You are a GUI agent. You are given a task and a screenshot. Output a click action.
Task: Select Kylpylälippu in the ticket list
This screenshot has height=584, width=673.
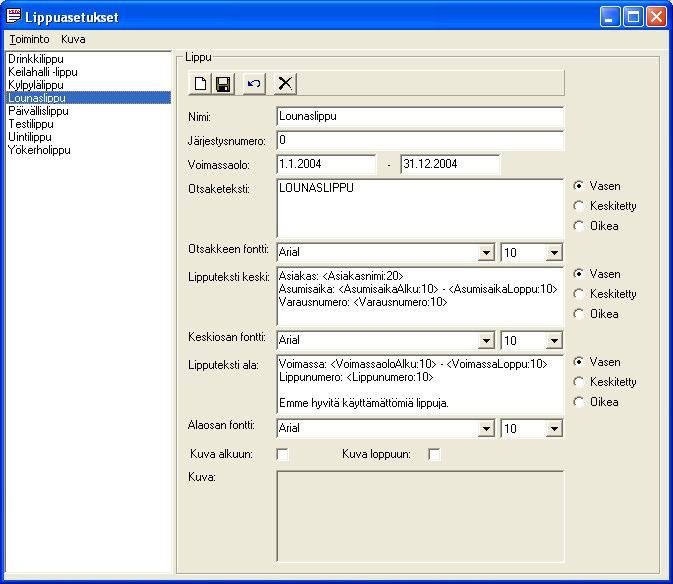pos(88,85)
